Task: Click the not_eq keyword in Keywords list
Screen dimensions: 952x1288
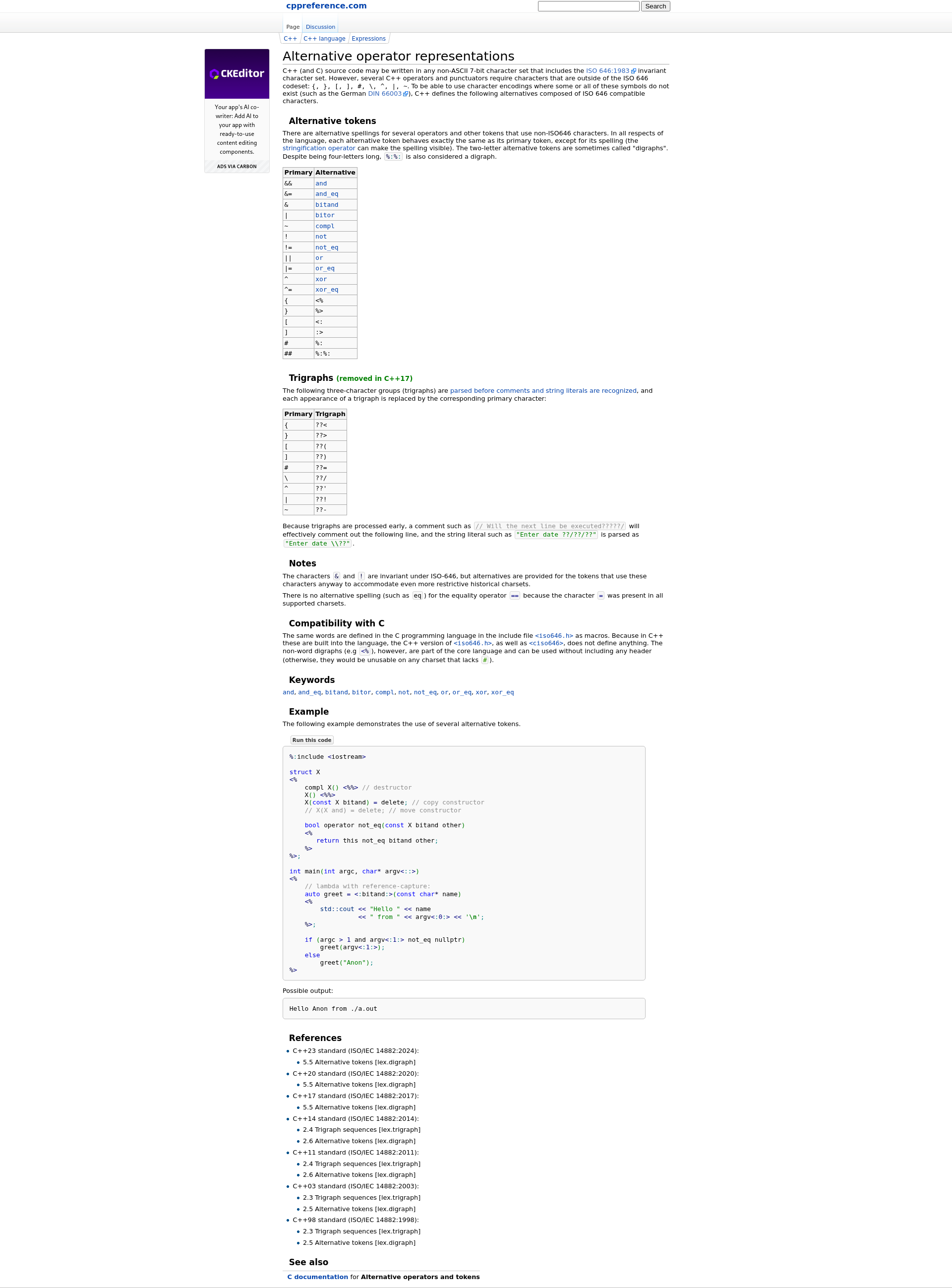Action: (425, 692)
